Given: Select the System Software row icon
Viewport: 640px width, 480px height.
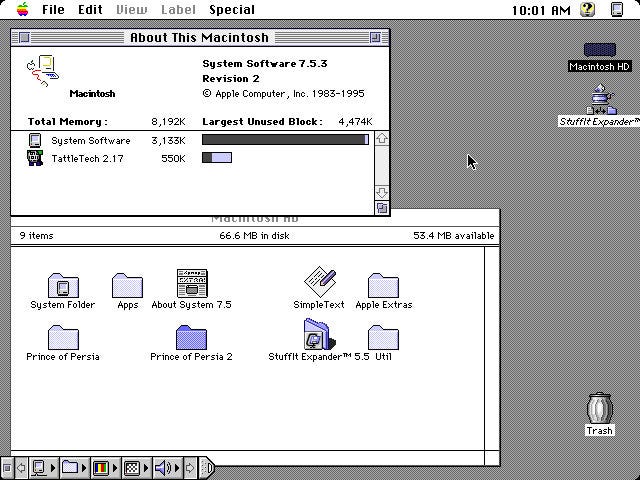Looking at the screenshot, I should pyautogui.click(x=35, y=140).
